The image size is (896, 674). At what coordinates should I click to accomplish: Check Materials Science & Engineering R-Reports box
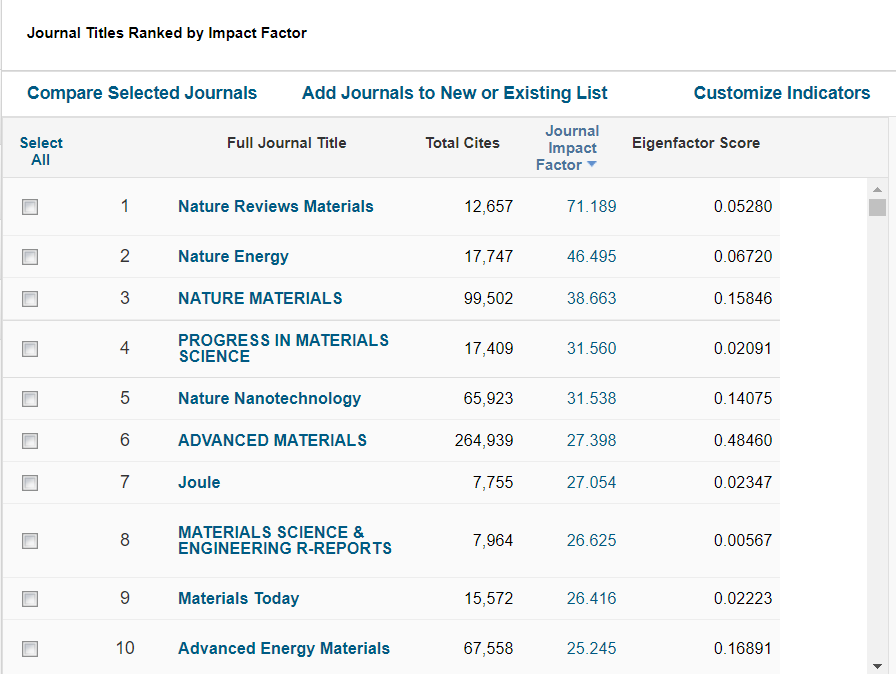[30, 541]
